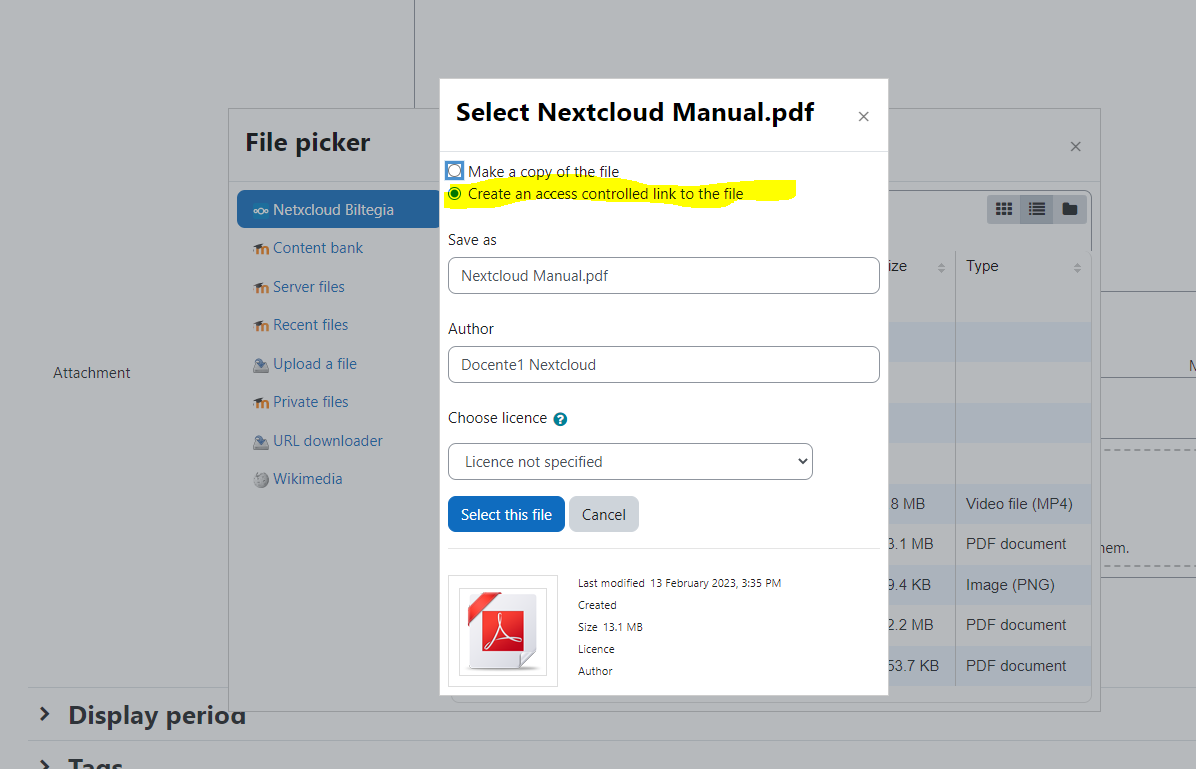Click the Wikimedia globe icon

(x=261, y=480)
